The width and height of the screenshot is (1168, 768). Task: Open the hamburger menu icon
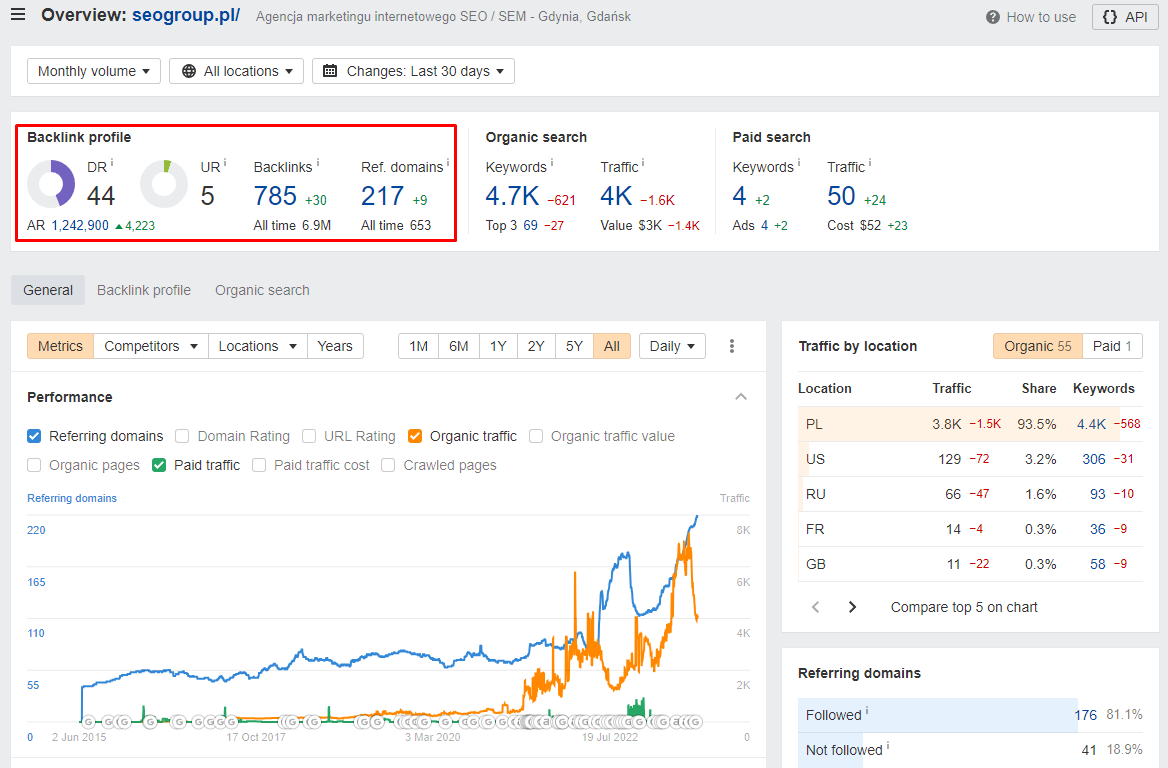tap(18, 15)
